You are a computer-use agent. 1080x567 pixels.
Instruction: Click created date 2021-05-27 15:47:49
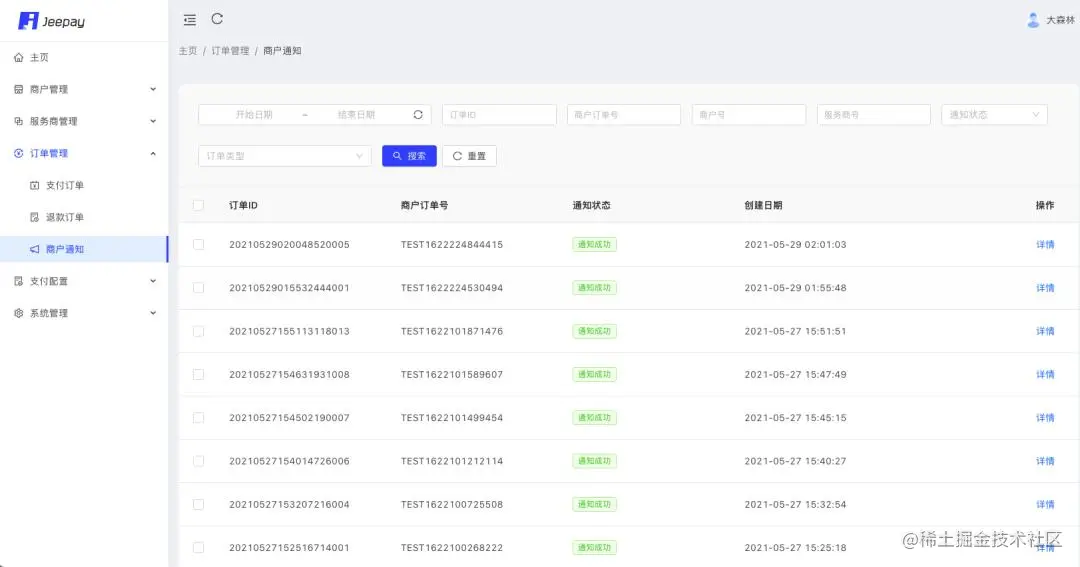click(796, 374)
